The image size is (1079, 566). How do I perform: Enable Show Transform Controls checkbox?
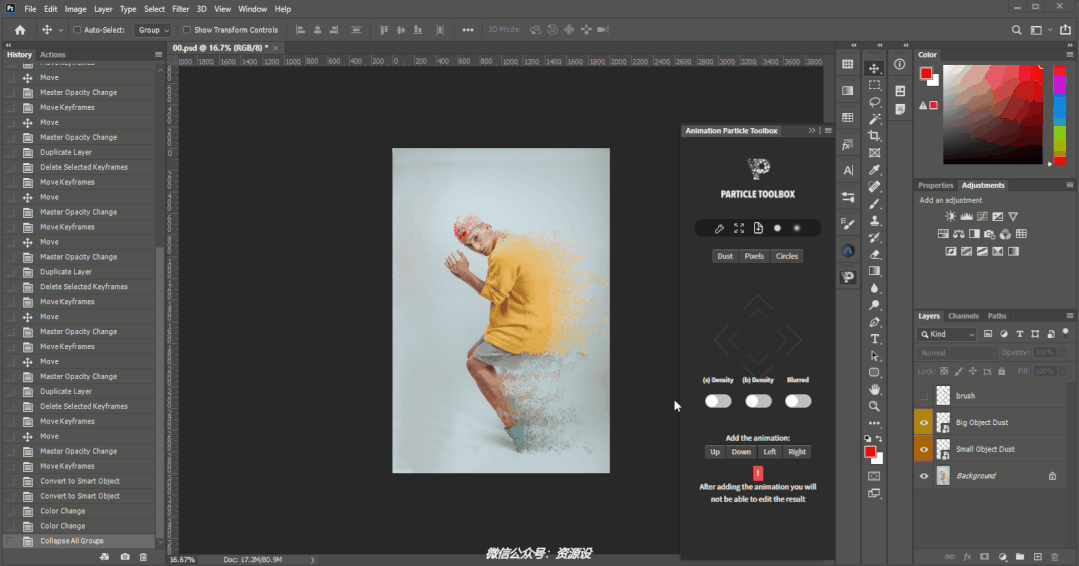tap(186, 30)
